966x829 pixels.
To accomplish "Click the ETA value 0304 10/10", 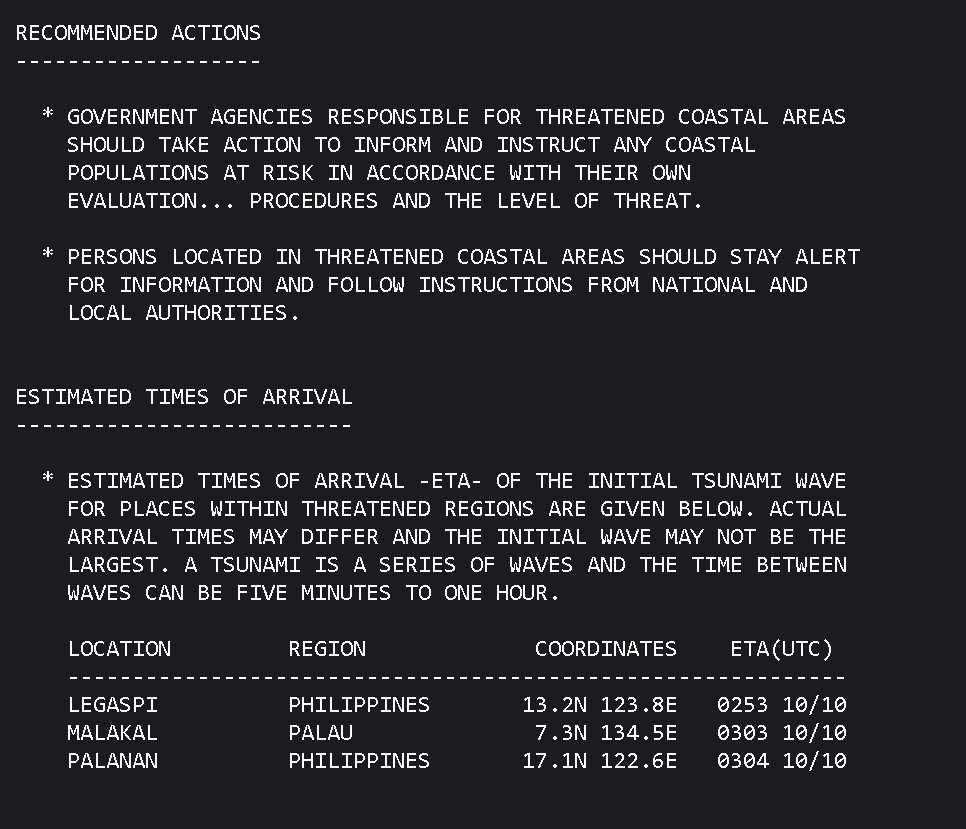I will [781, 761].
